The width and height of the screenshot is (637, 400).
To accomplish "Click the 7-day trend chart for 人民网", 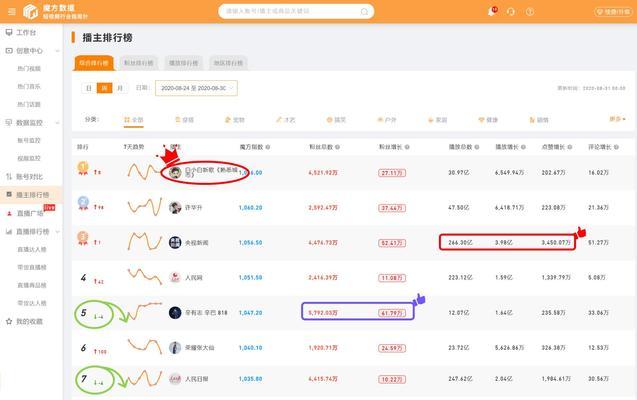I will coord(144,276).
